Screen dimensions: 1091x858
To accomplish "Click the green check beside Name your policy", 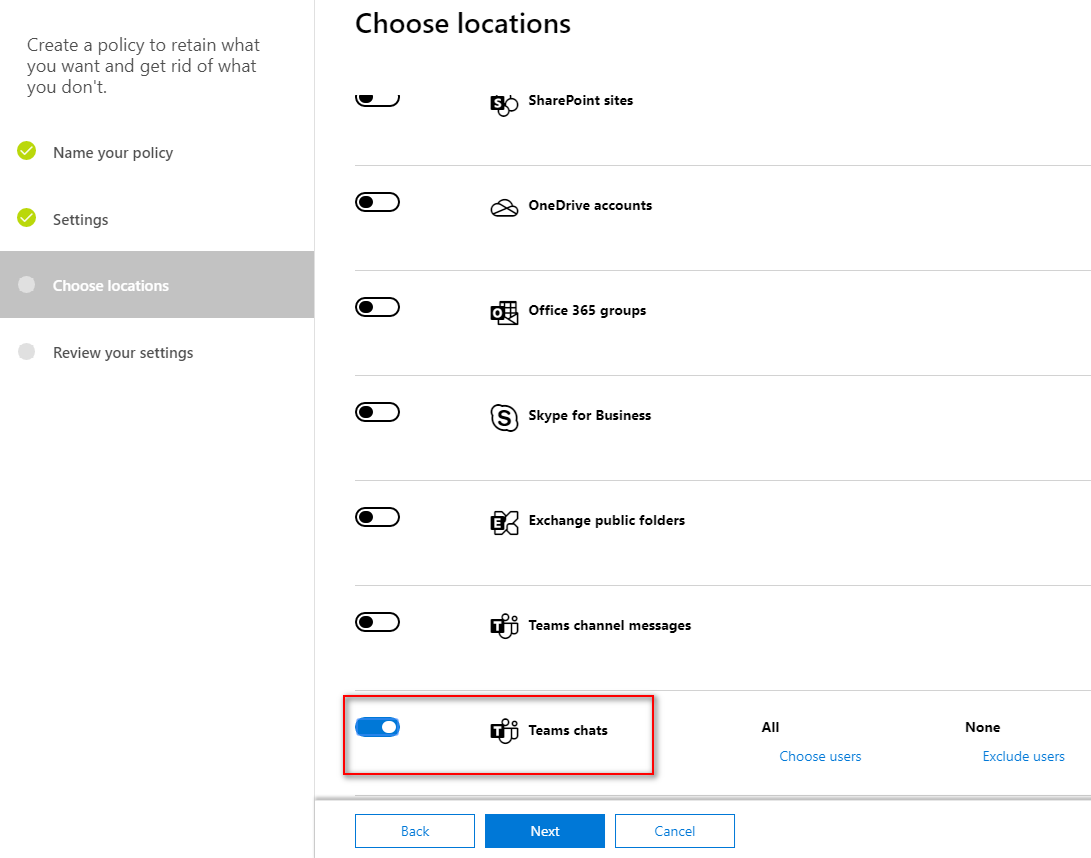I will 26,150.
